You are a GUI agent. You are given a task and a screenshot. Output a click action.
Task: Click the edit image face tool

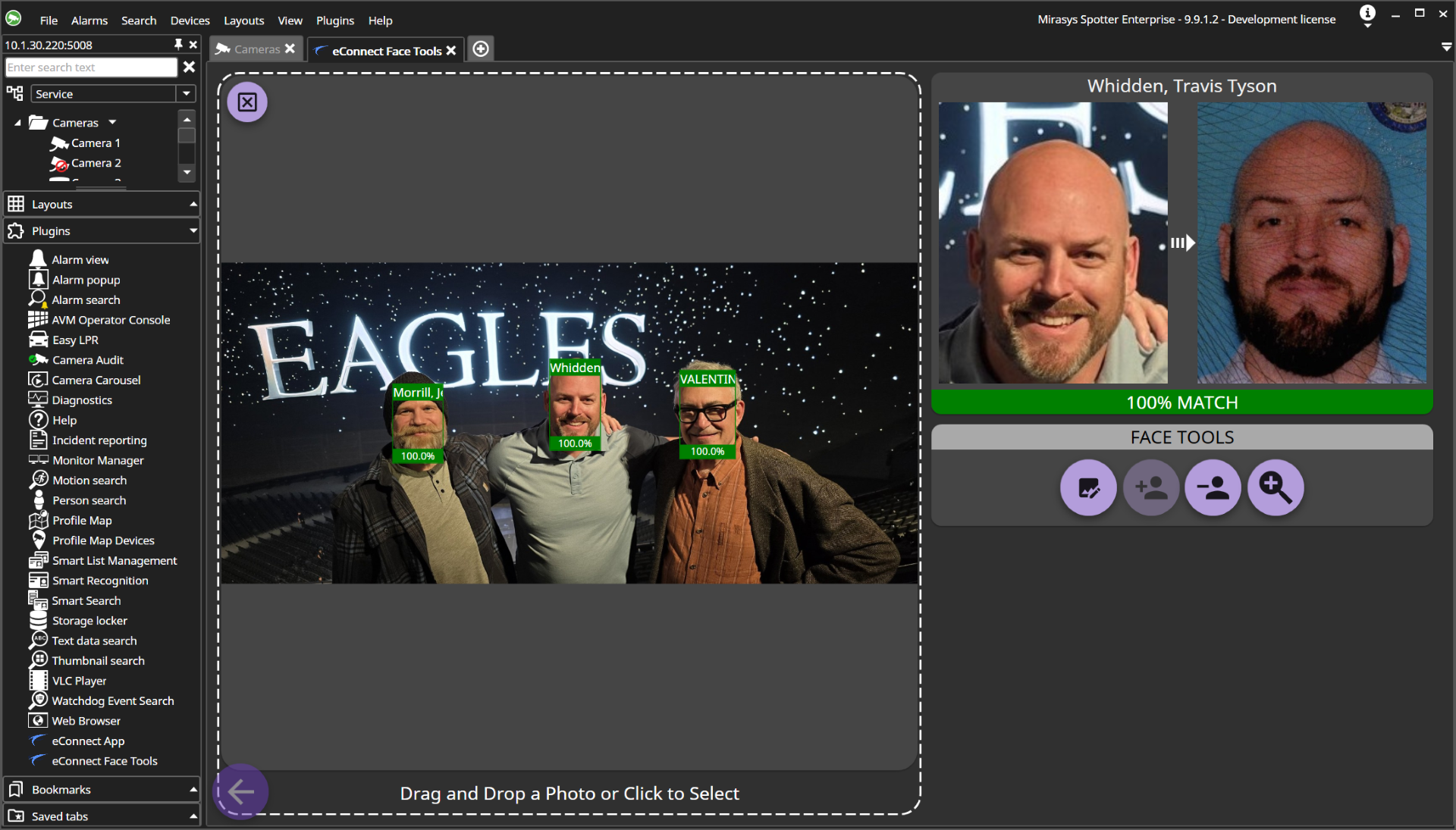coord(1088,487)
